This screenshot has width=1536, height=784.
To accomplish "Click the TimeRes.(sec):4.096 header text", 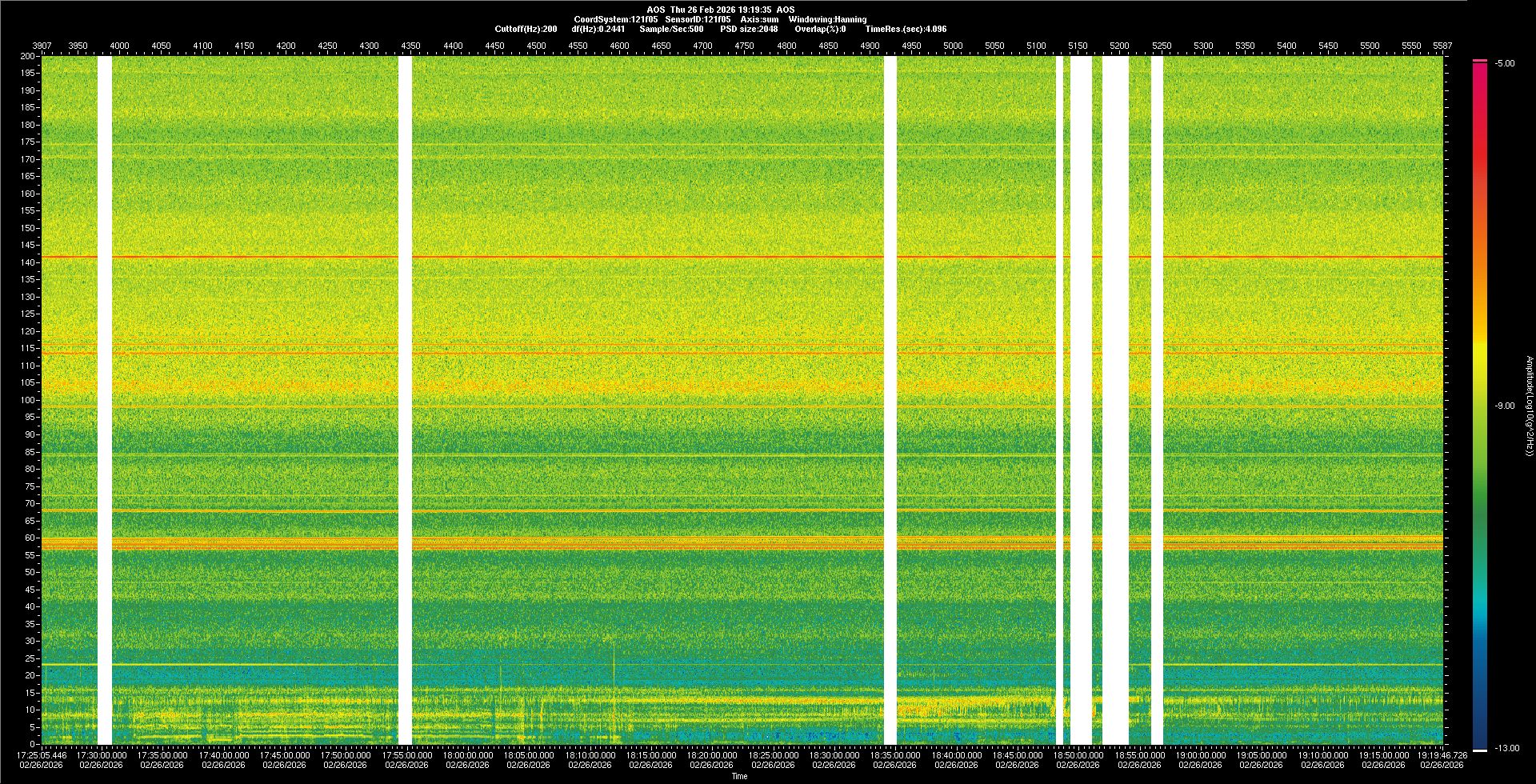I will [x=906, y=29].
